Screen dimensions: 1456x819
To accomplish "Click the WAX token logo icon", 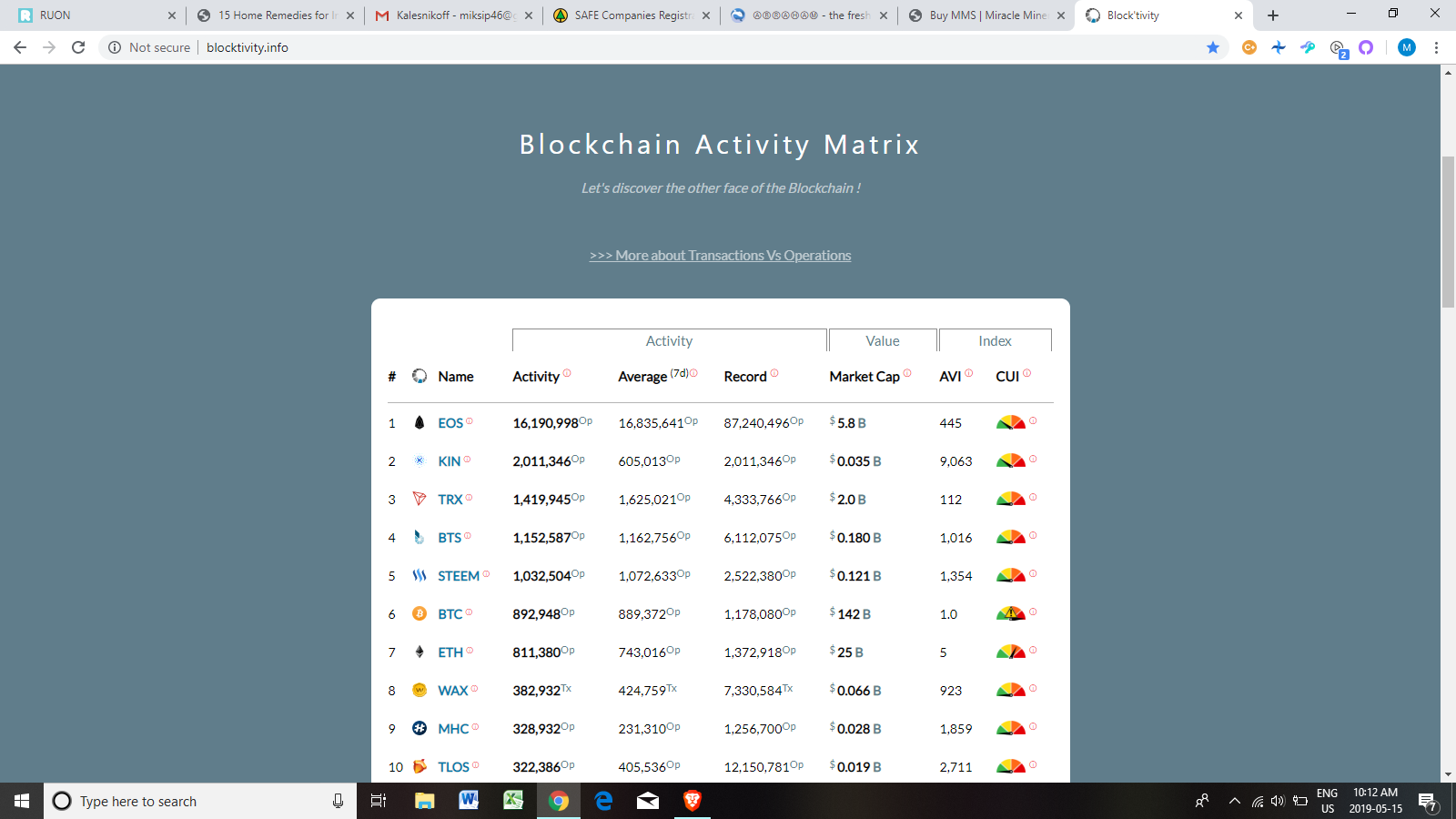I will [420, 690].
